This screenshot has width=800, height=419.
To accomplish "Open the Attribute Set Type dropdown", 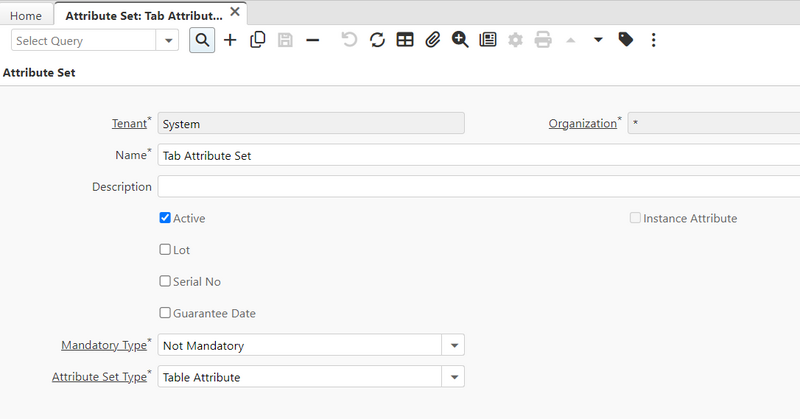I will (453, 378).
